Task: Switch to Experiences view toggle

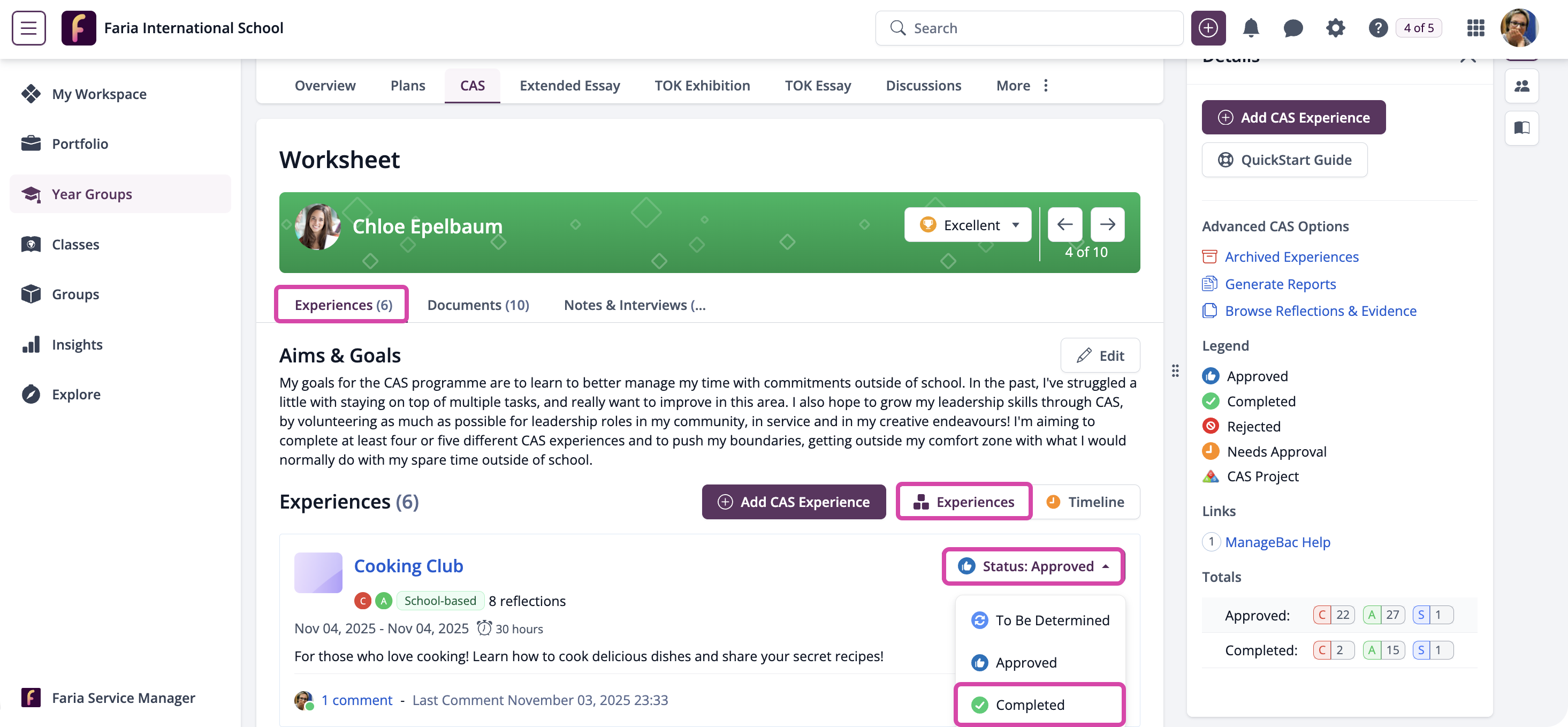Action: (x=964, y=502)
